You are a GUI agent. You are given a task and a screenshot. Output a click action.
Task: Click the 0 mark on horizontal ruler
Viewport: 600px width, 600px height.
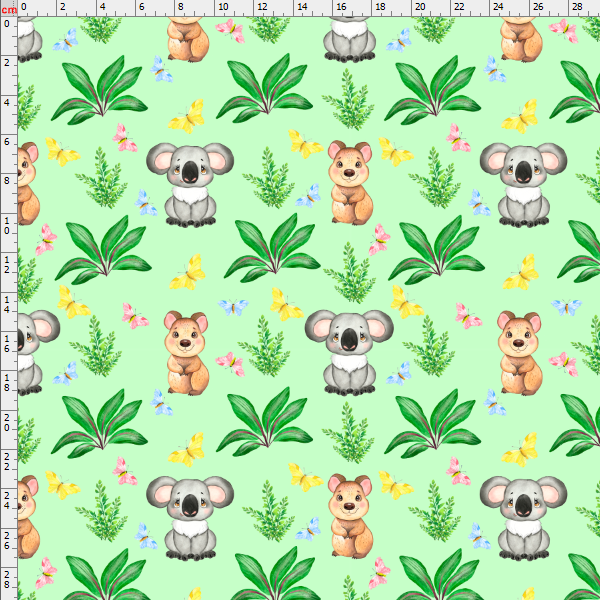pyautogui.click(x=24, y=7)
